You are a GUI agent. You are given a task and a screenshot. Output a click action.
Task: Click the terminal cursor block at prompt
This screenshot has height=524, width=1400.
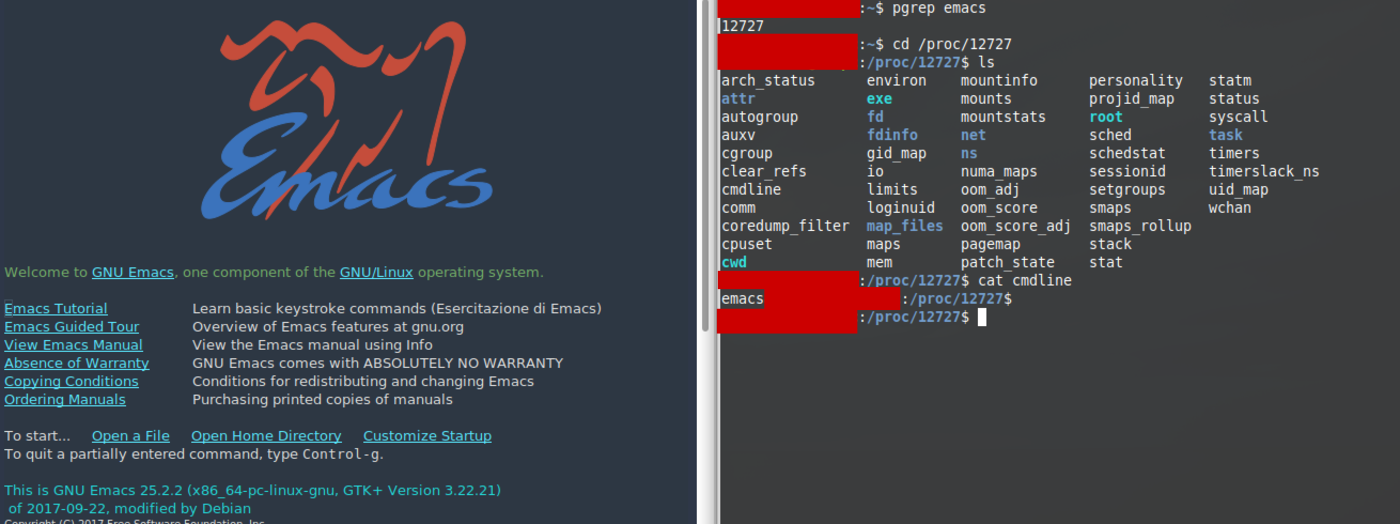click(x=982, y=317)
